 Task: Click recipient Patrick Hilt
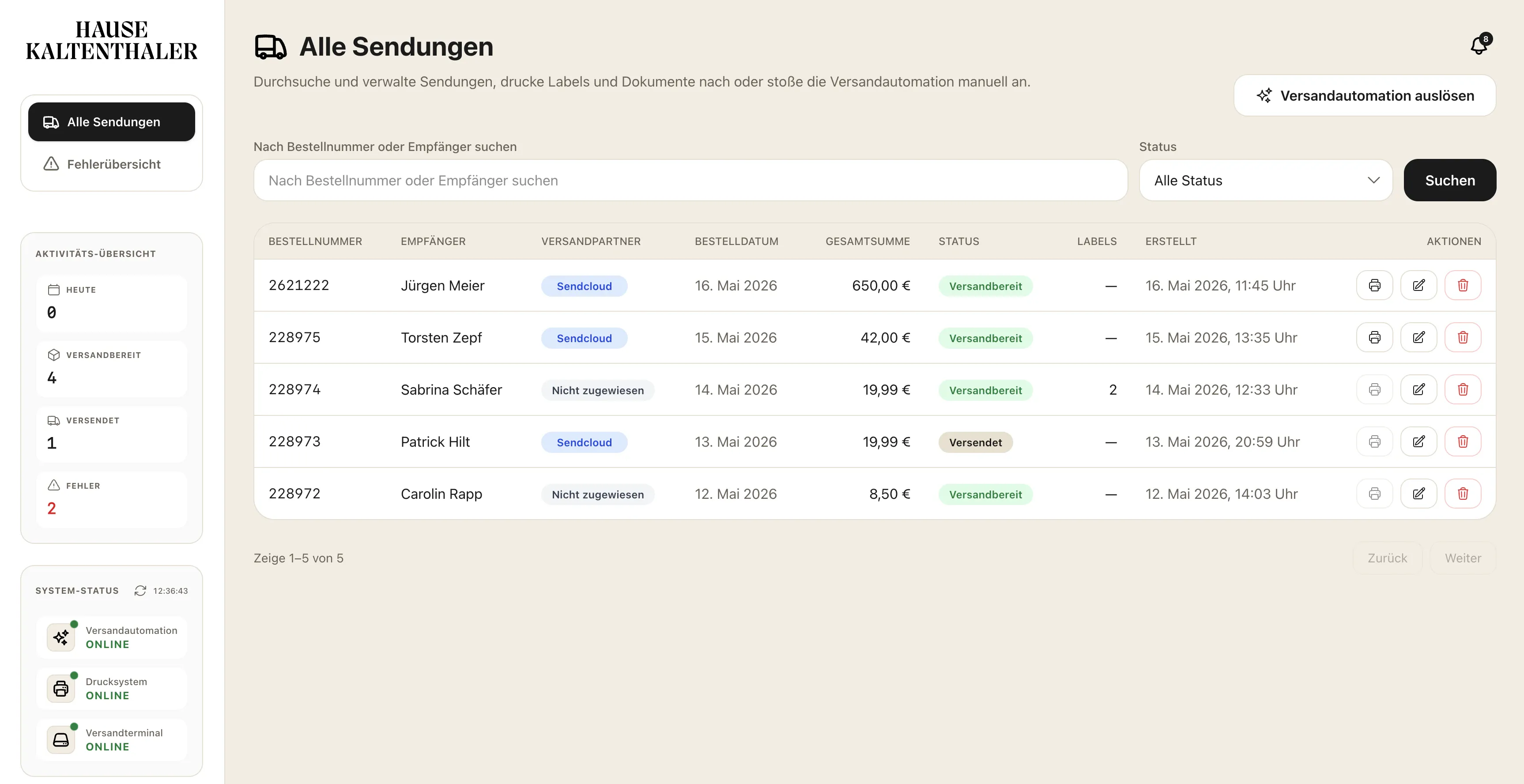(435, 441)
